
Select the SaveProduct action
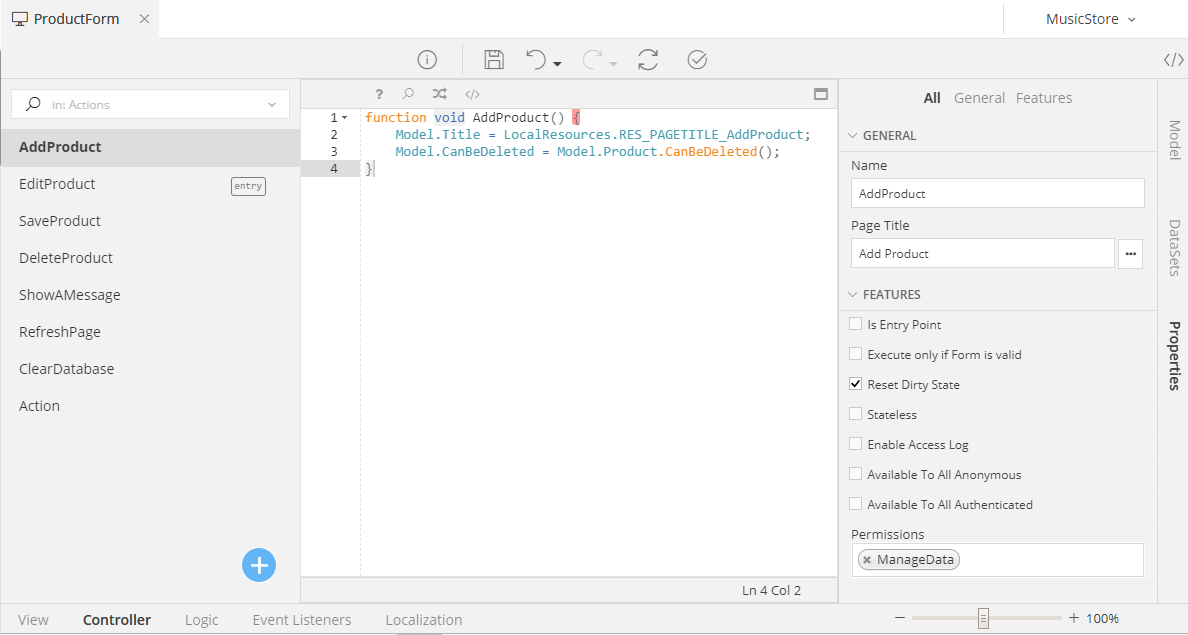pos(60,221)
